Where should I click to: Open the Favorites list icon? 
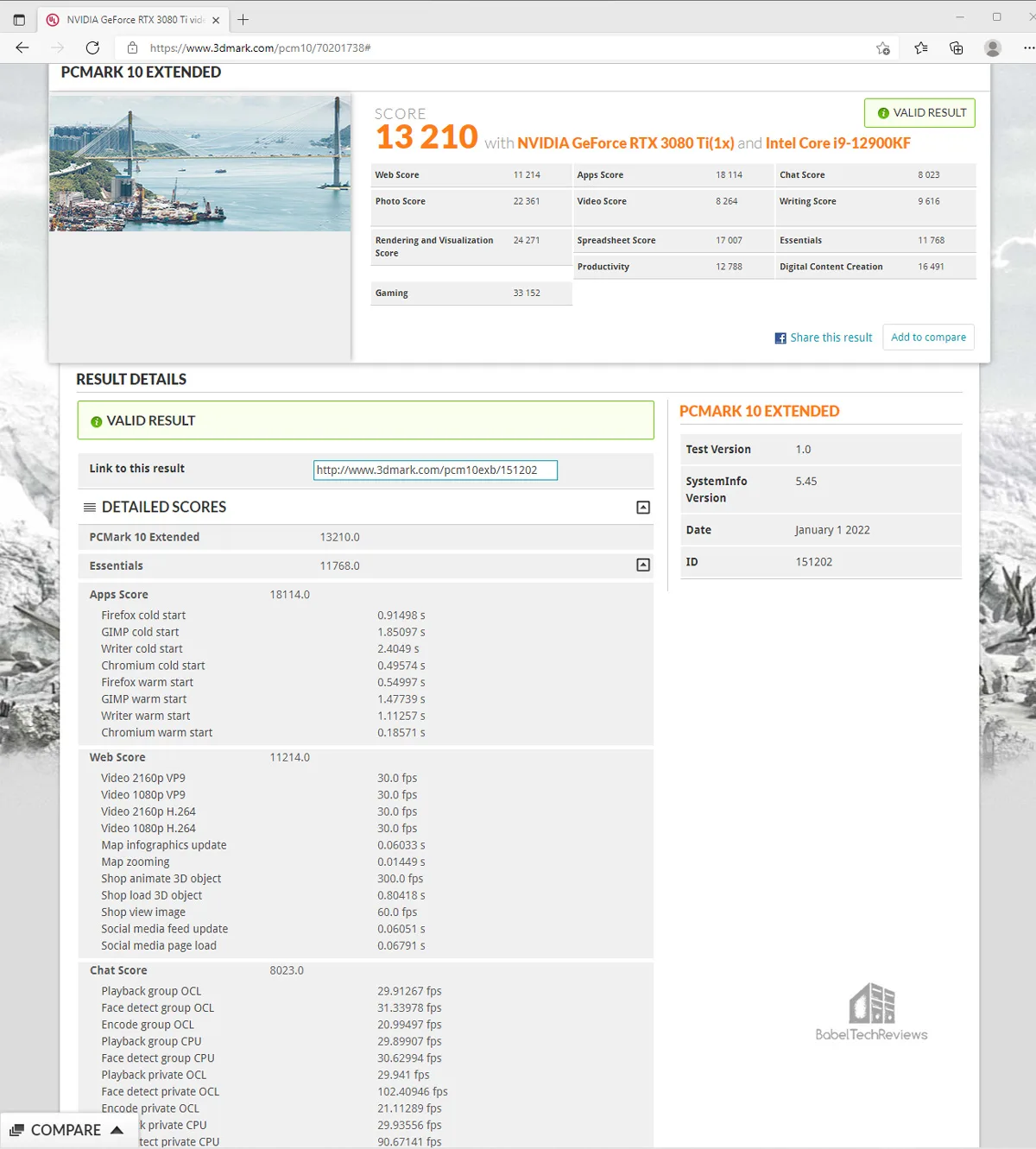pos(921,48)
